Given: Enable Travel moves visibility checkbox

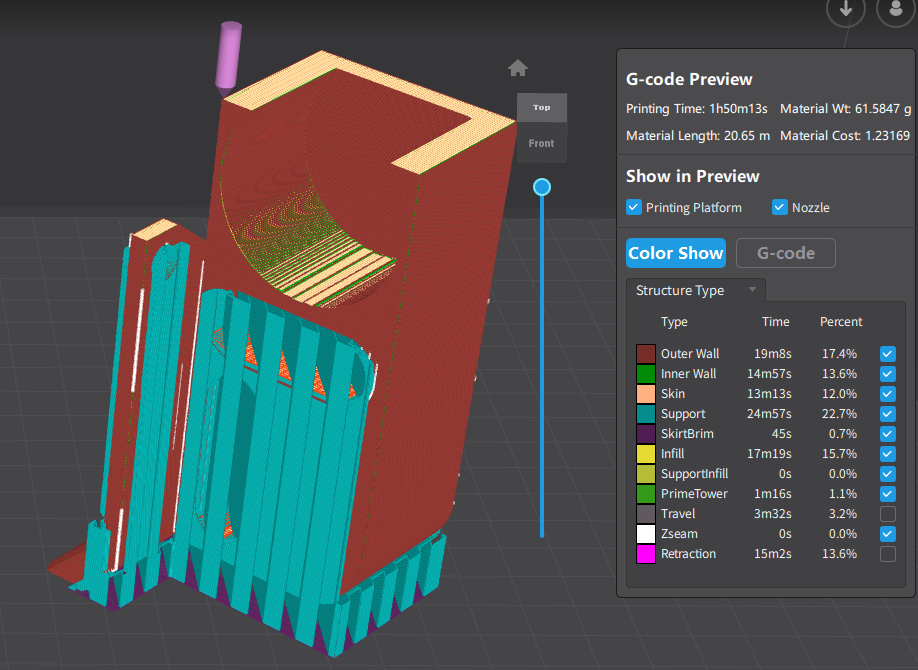Looking at the screenshot, I should (x=888, y=514).
